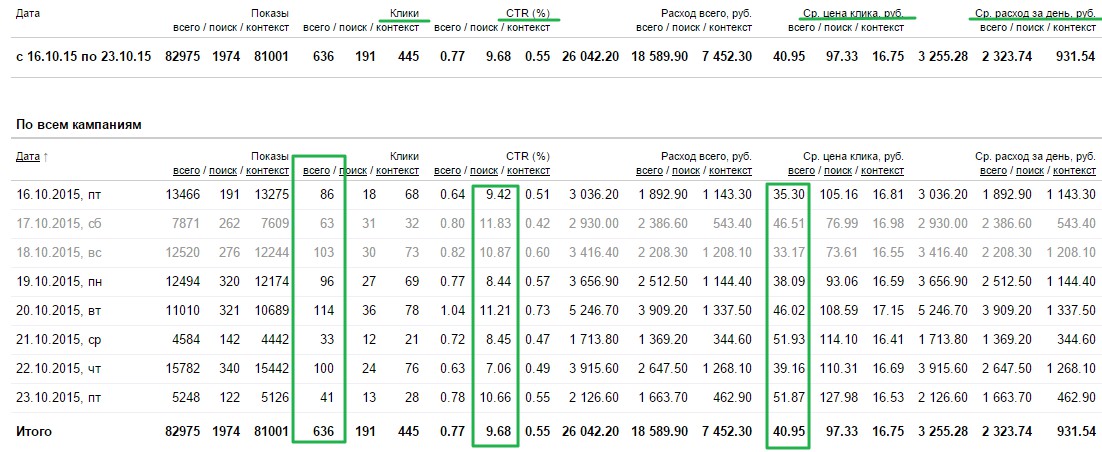
Task: Click the По всем кампаниям heading
Action: click(x=78, y=125)
